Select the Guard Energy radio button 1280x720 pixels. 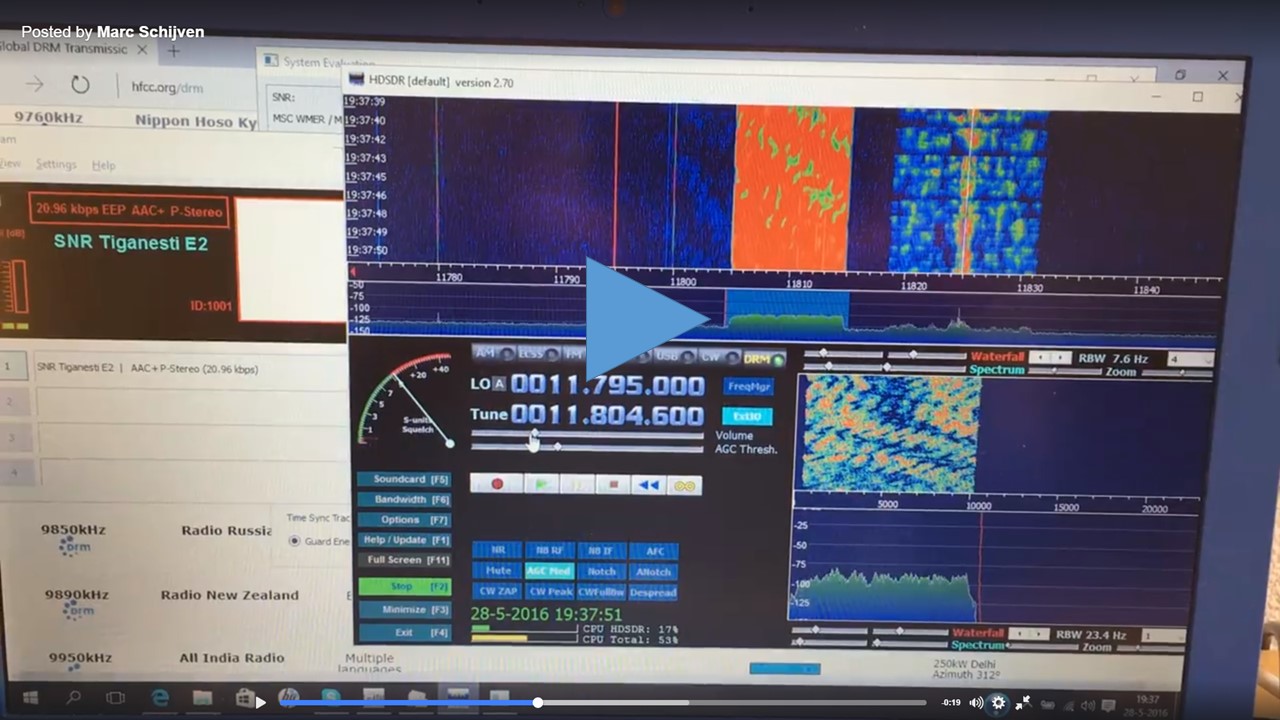295,540
